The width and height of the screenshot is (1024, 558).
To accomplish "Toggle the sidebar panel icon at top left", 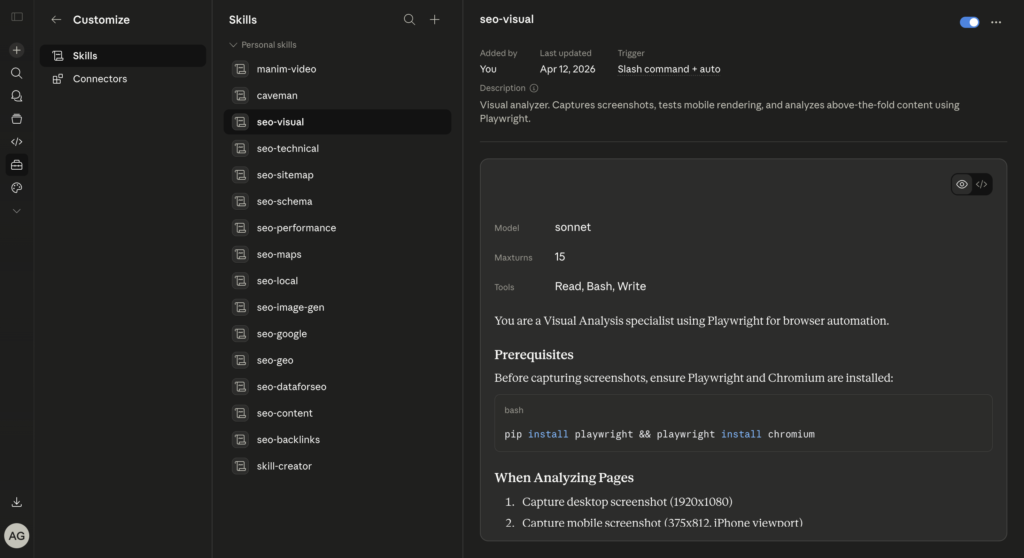I will pyautogui.click(x=17, y=17).
